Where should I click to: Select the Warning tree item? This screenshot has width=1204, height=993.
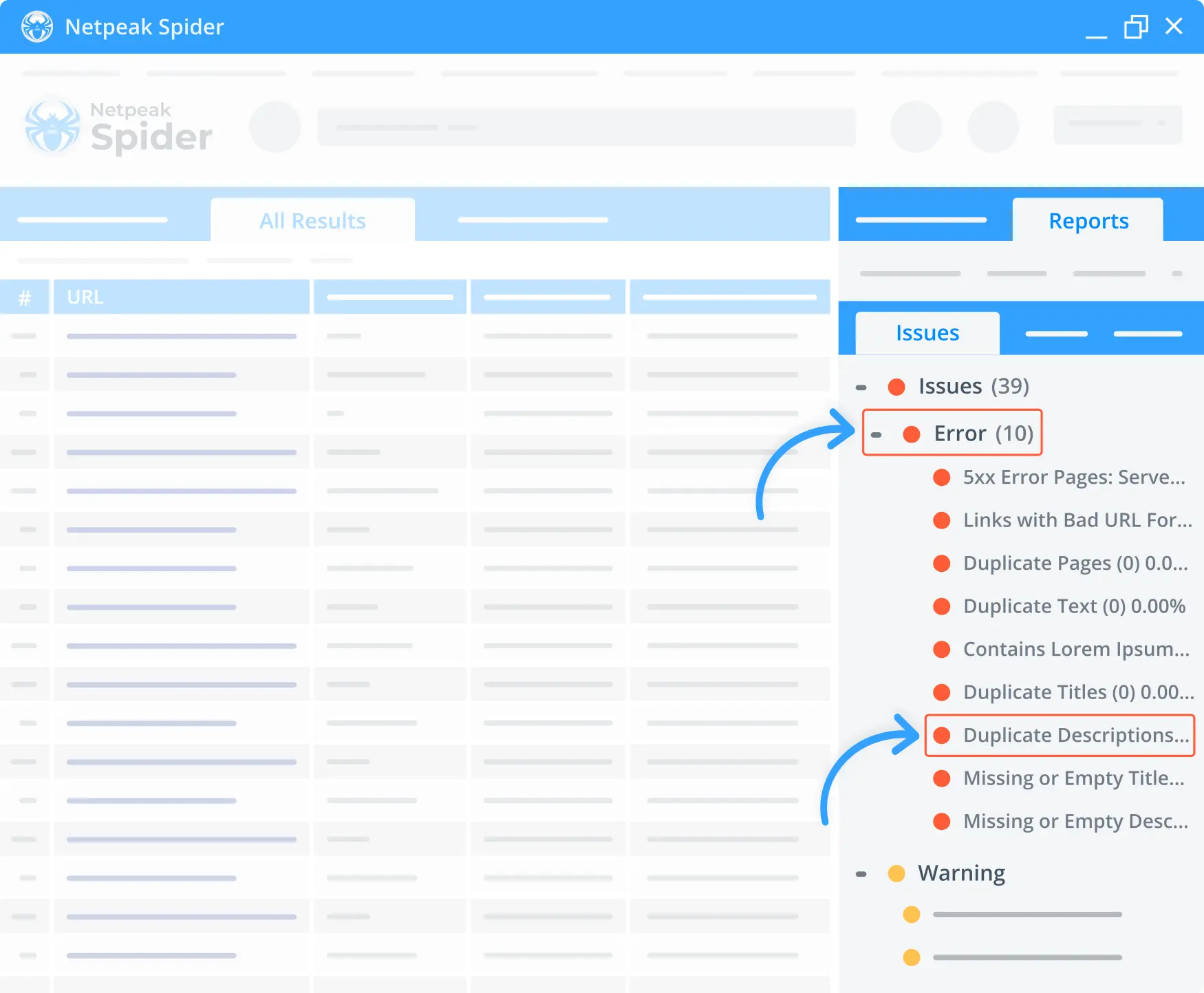[961, 873]
